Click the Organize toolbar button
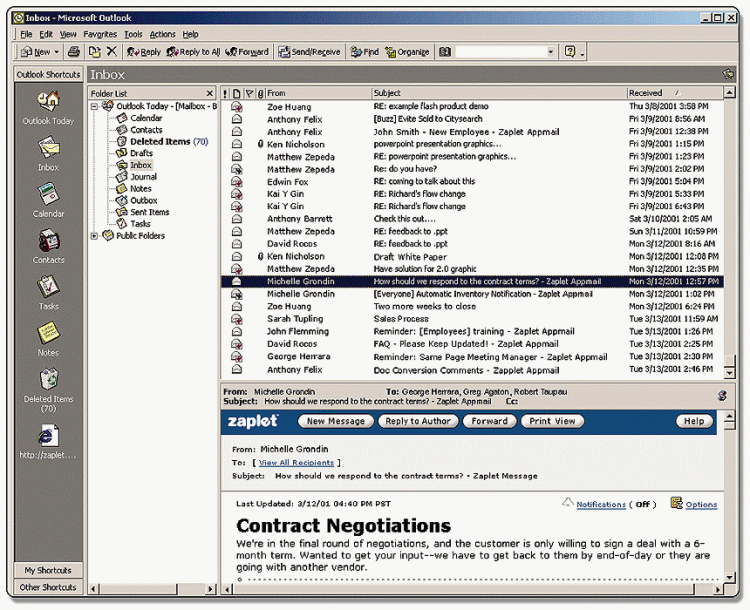The height and width of the screenshot is (610, 750). (408, 52)
